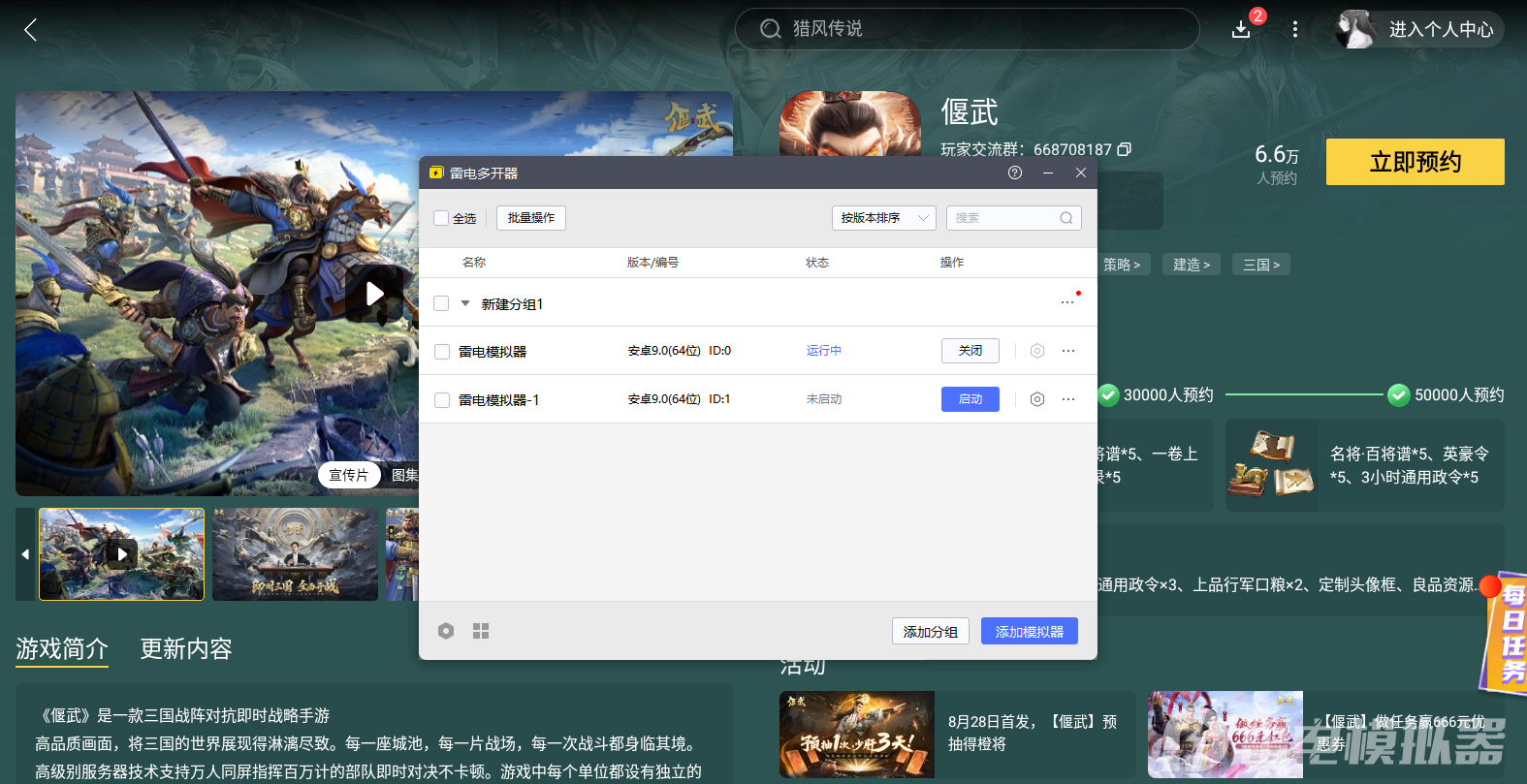1527x784 pixels.
Task: Minimize the 雷电多开器 window
Action: (x=1048, y=172)
